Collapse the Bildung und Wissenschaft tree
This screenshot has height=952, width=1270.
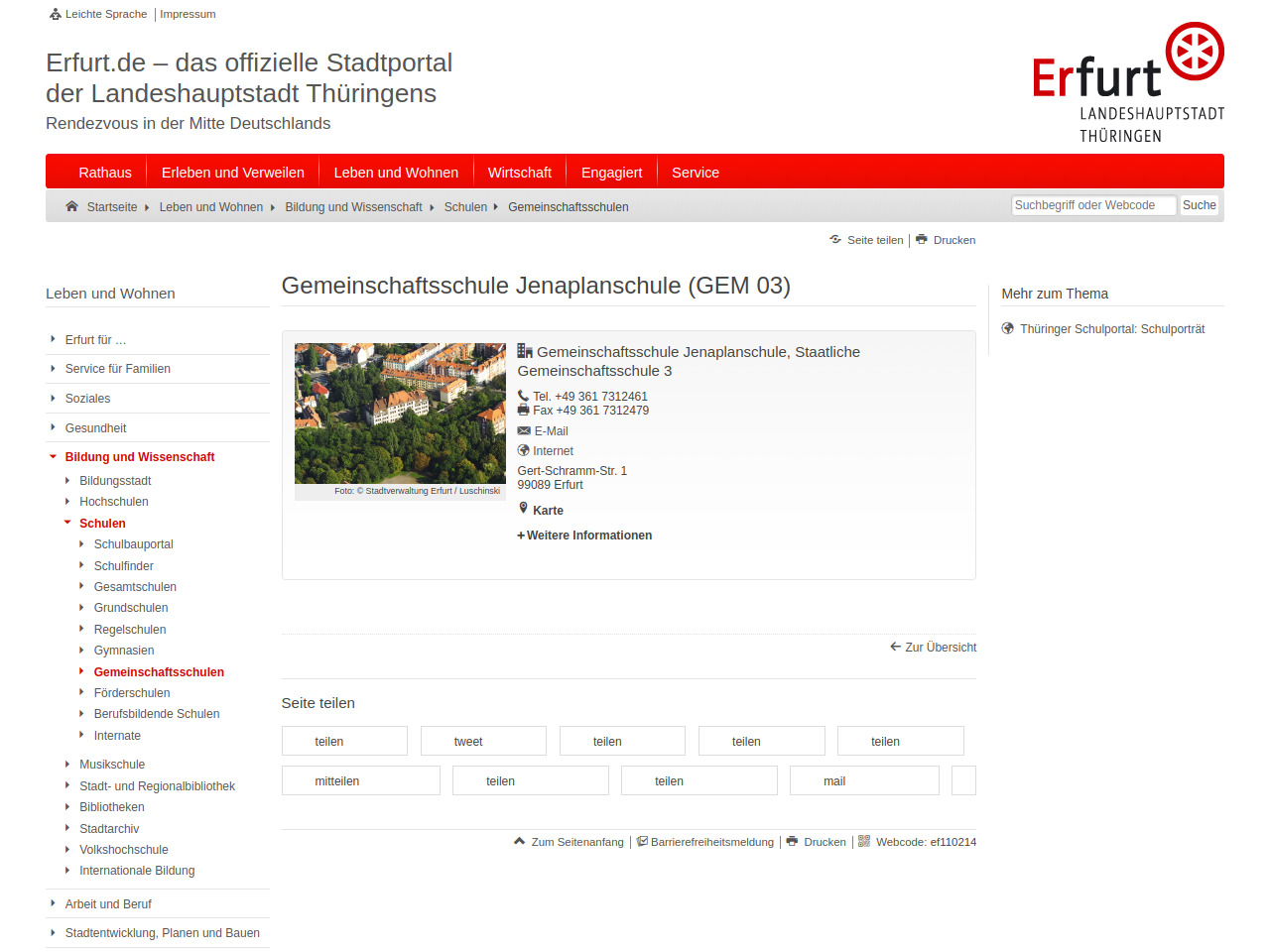[x=54, y=457]
